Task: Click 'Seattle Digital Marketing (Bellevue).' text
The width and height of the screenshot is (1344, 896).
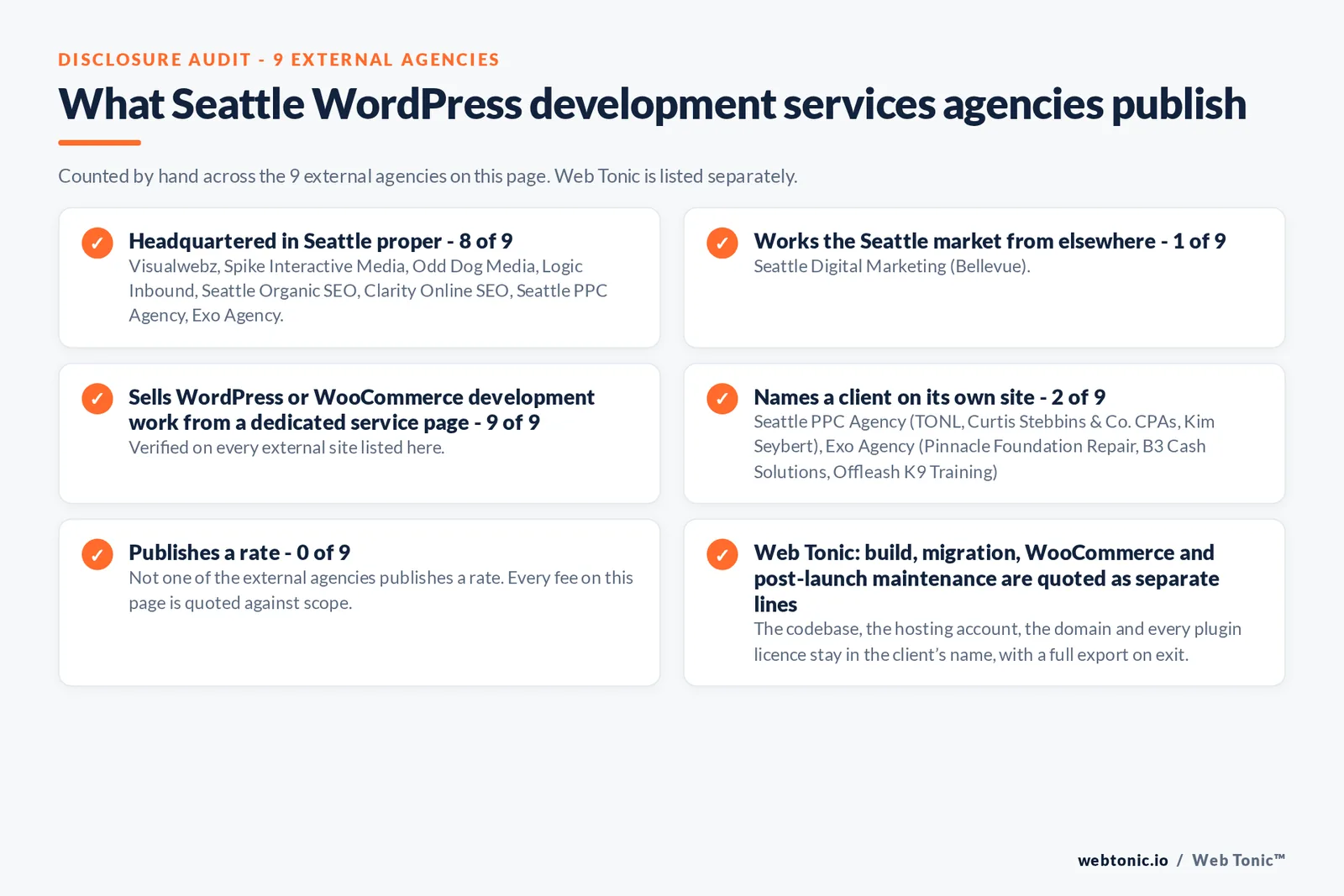Action: (891, 266)
